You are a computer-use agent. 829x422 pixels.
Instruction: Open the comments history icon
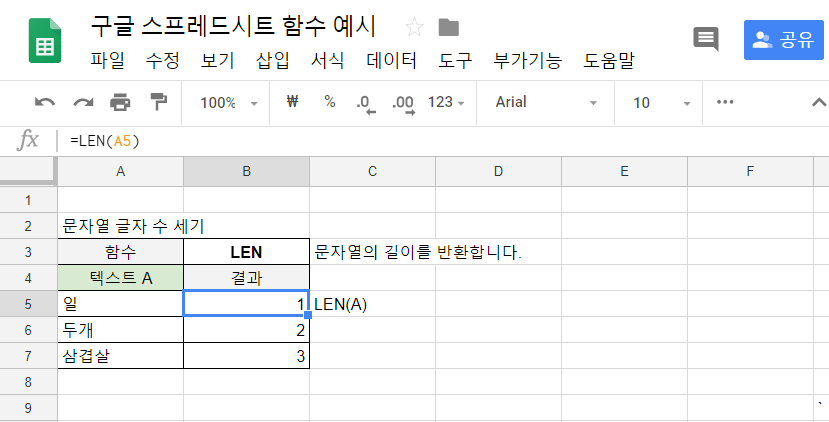pos(706,39)
